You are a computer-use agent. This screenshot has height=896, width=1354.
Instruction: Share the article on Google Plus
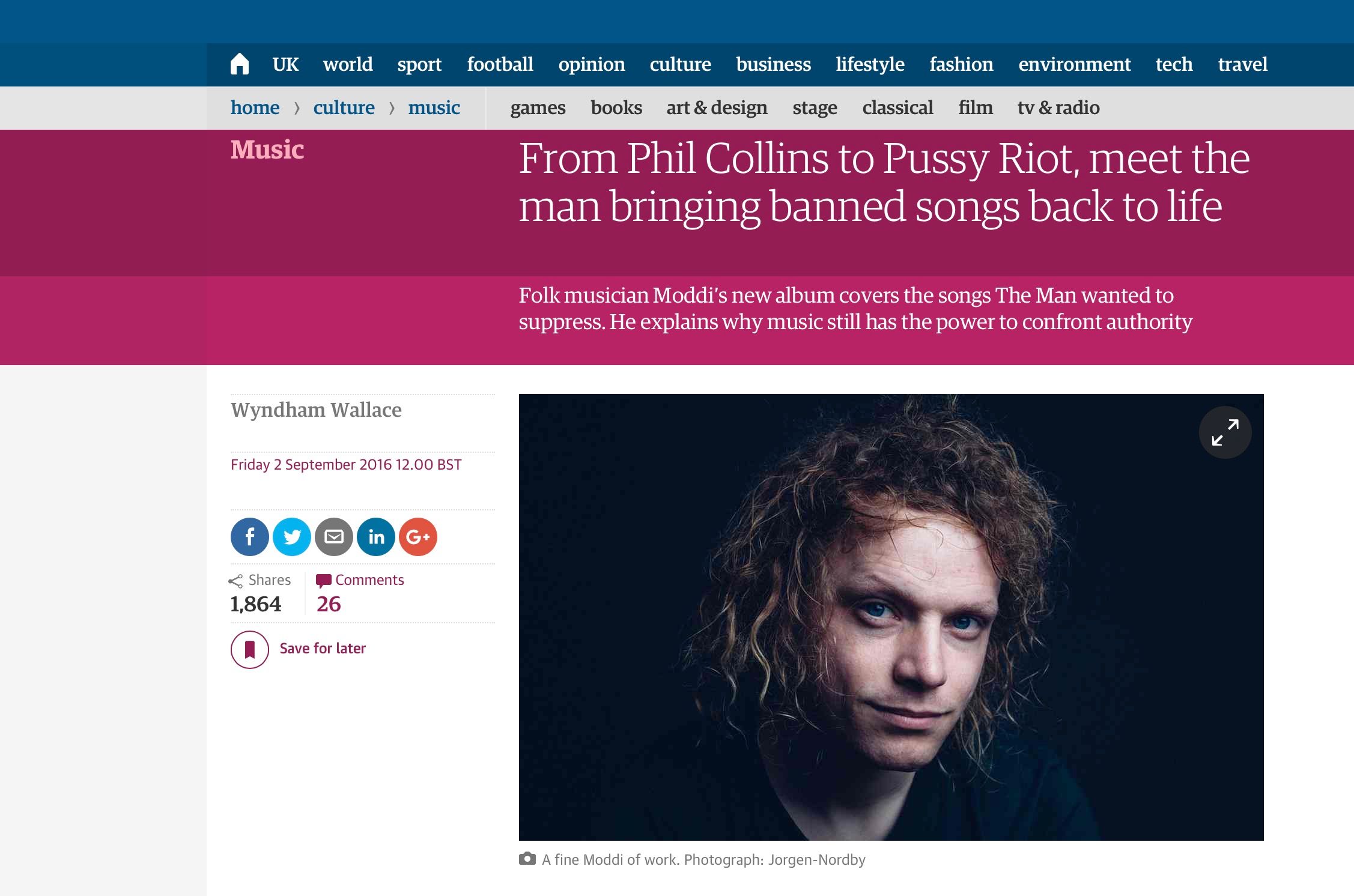tap(418, 537)
